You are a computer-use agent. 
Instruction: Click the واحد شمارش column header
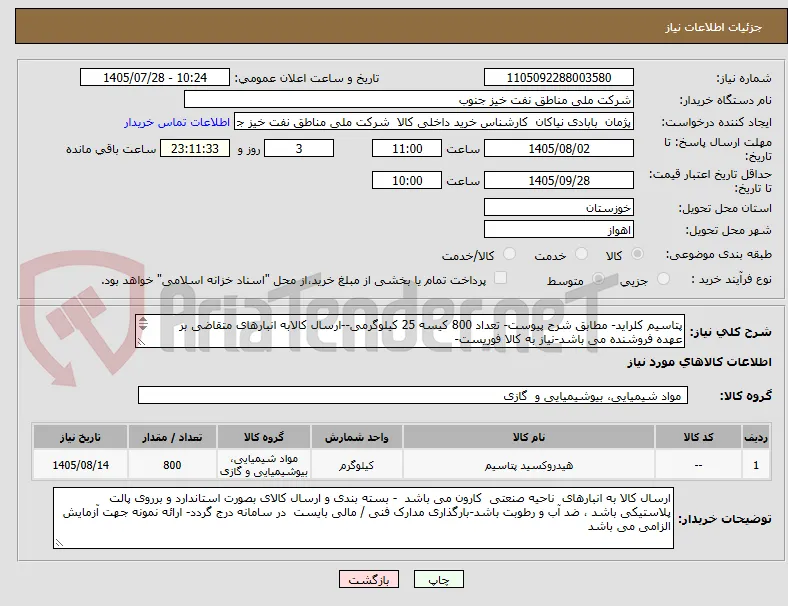click(356, 437)
